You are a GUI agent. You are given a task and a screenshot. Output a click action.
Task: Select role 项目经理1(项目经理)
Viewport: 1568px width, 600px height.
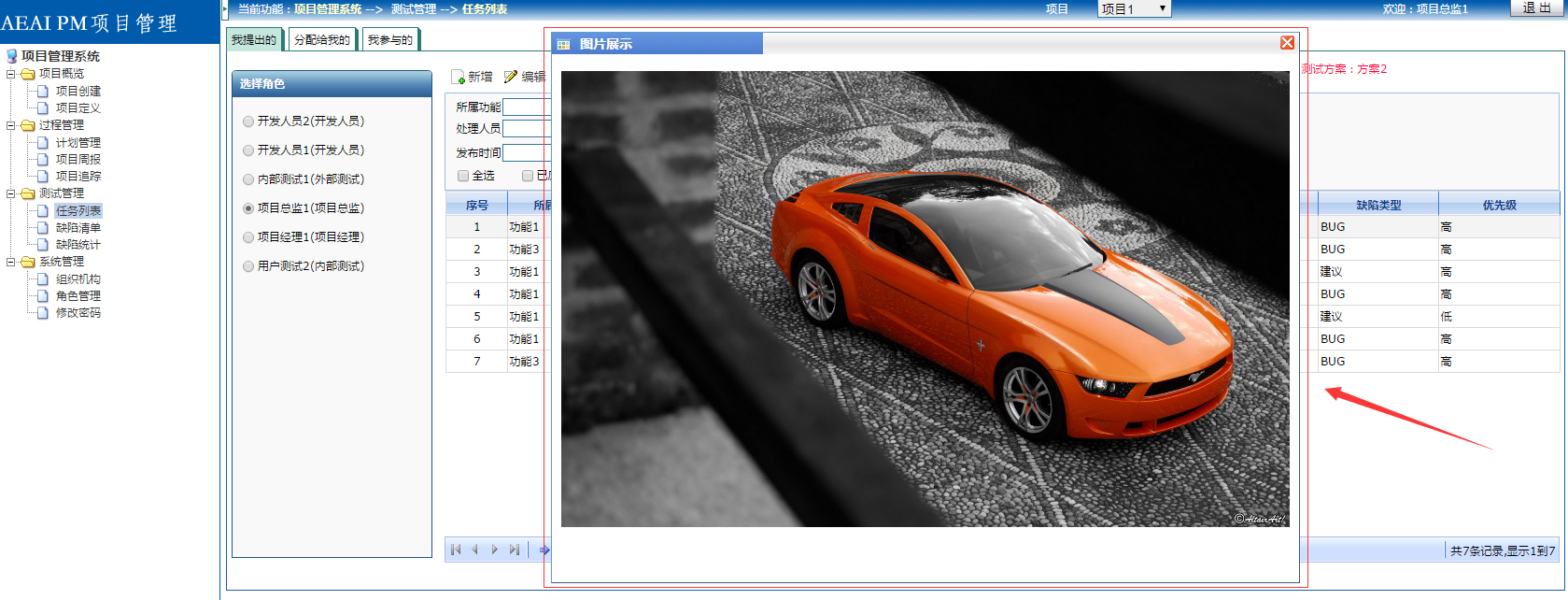[248, 237]
